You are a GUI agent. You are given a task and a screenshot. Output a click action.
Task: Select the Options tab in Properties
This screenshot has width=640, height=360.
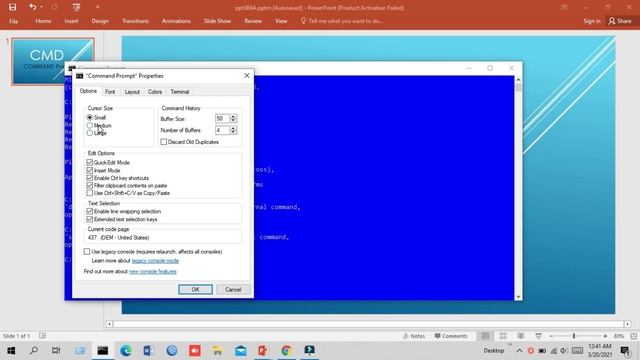click(88, 91)
